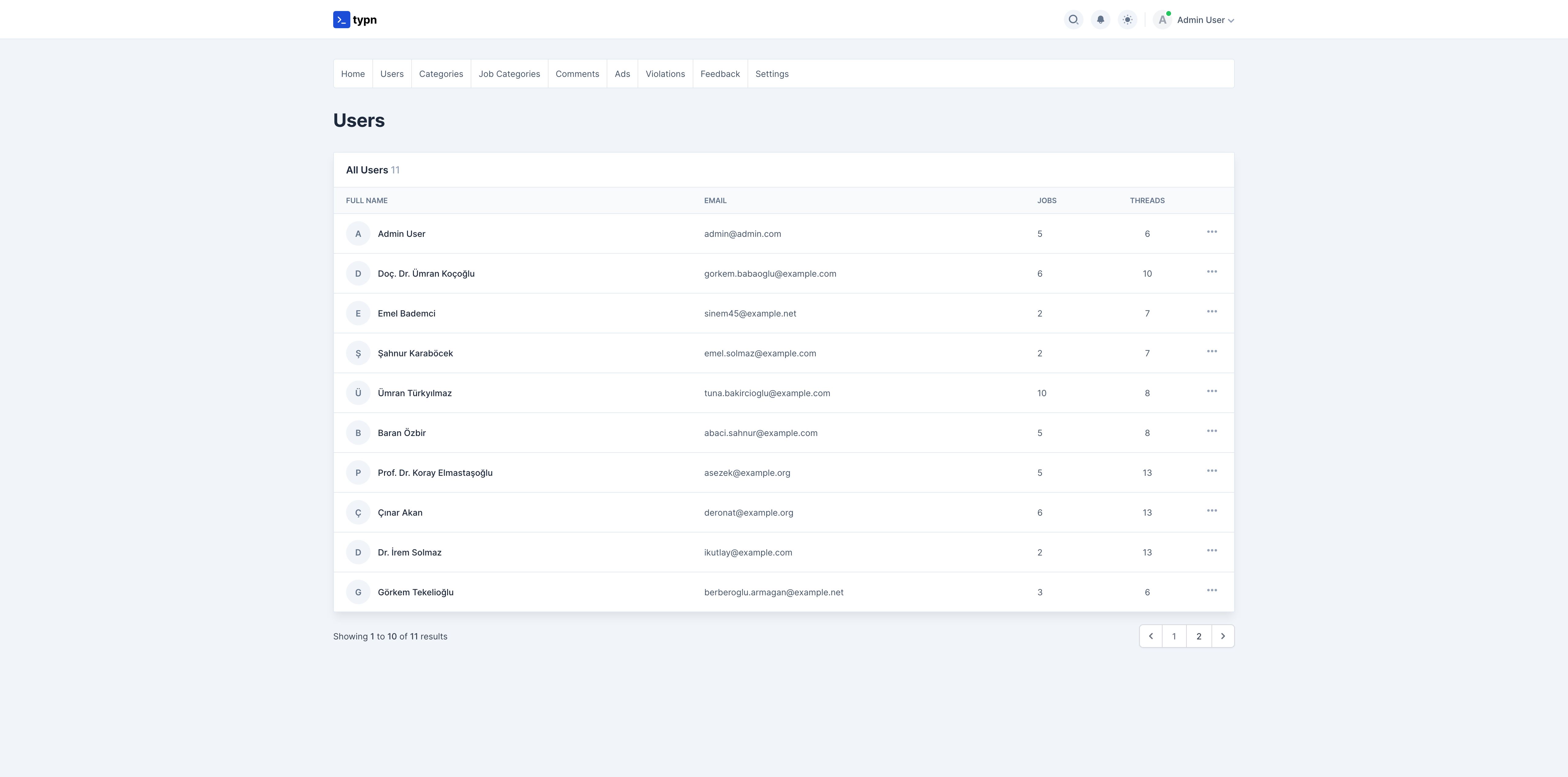Open the notifications bell icon

click(x=1100, y=20)
